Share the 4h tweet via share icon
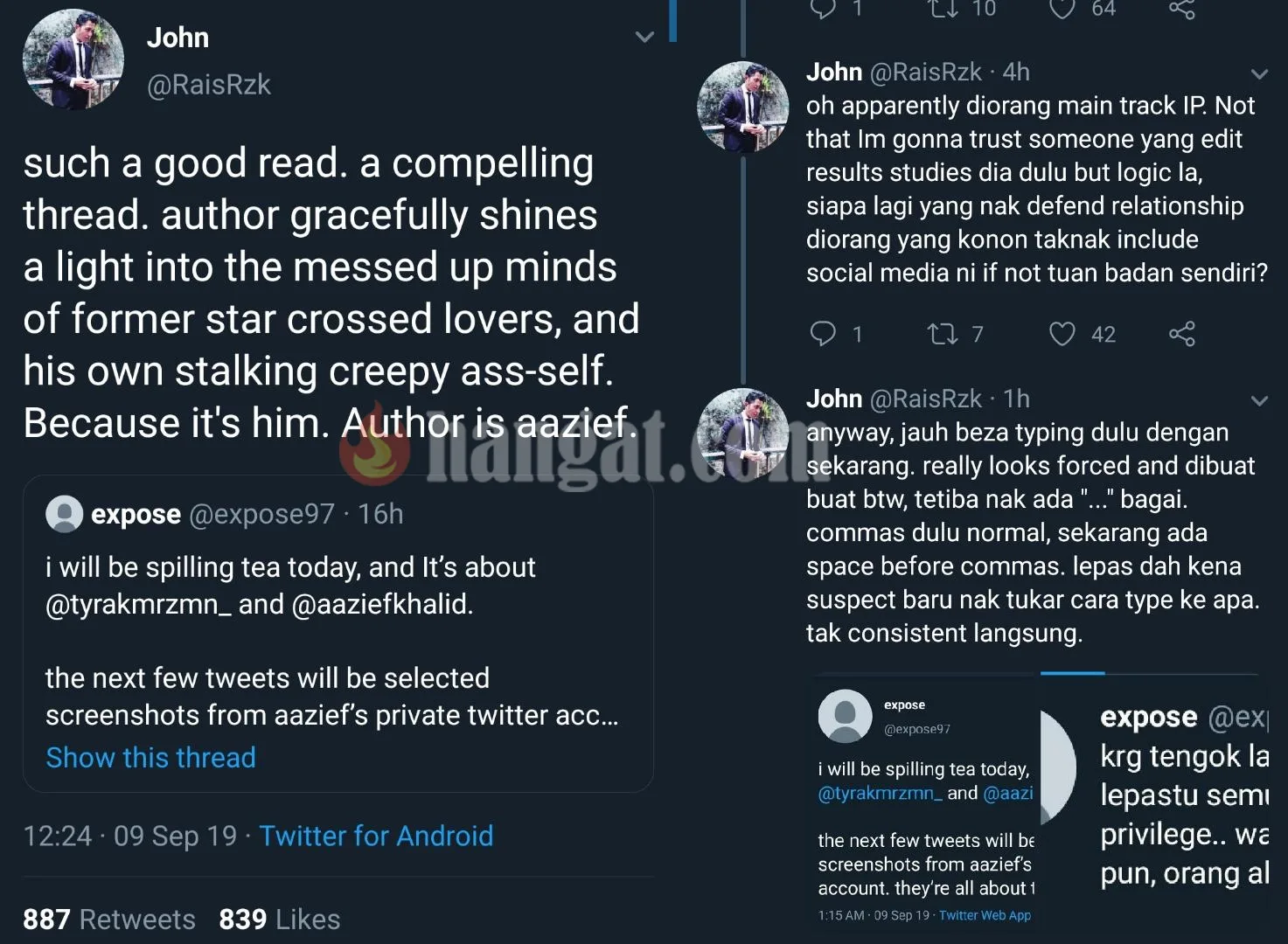 1181,333
